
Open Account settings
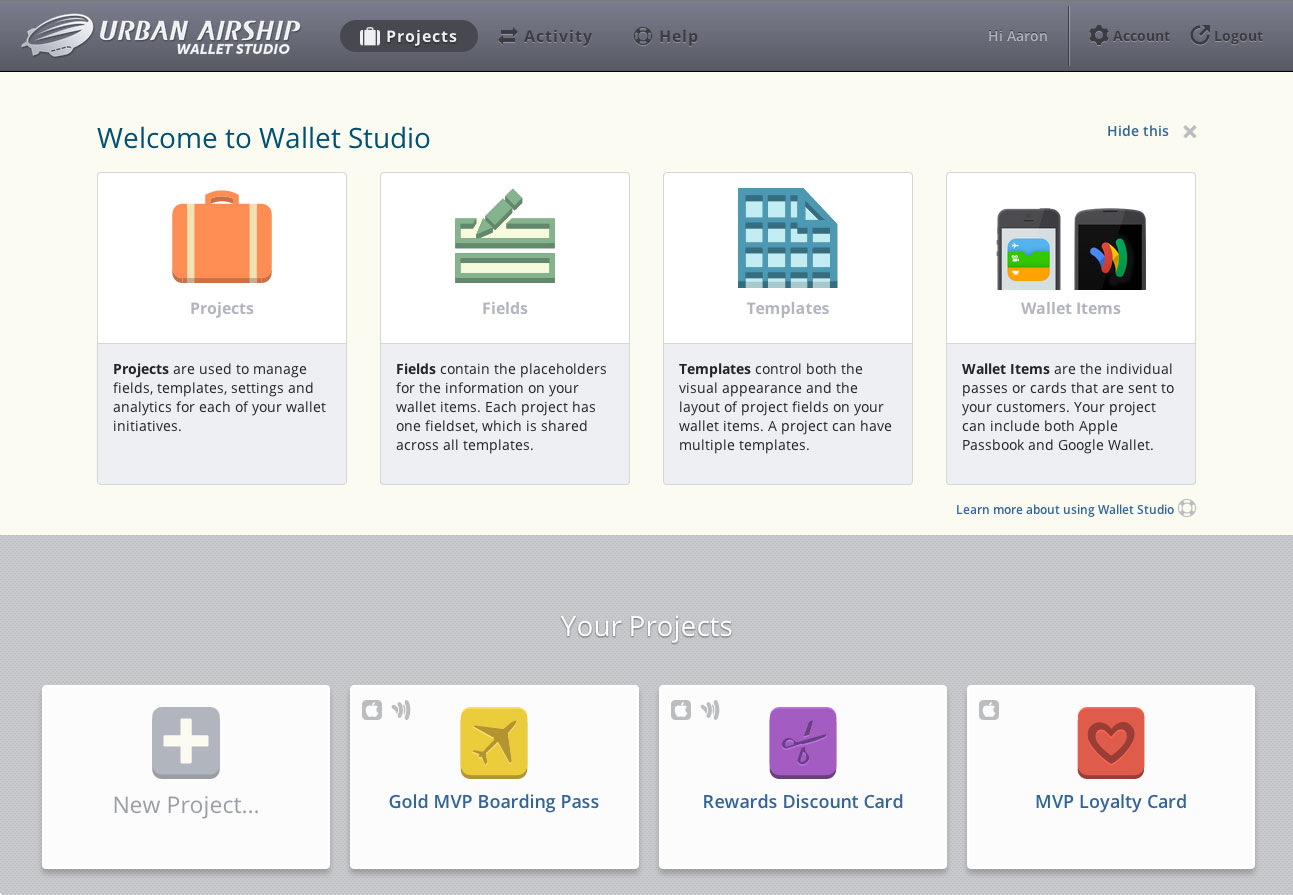point(1129,36)
